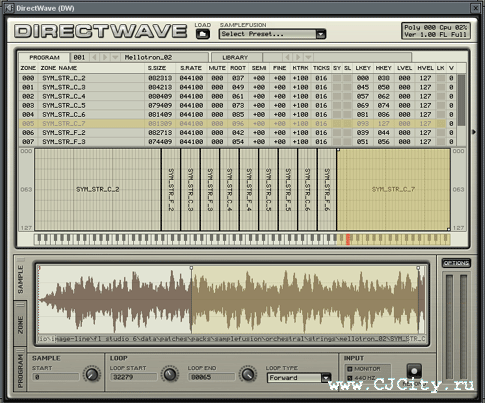Click the zone list vertical scrollbar
Viewport: 485px width, 403px height.
pyautogui.click(x=461, y=100)
